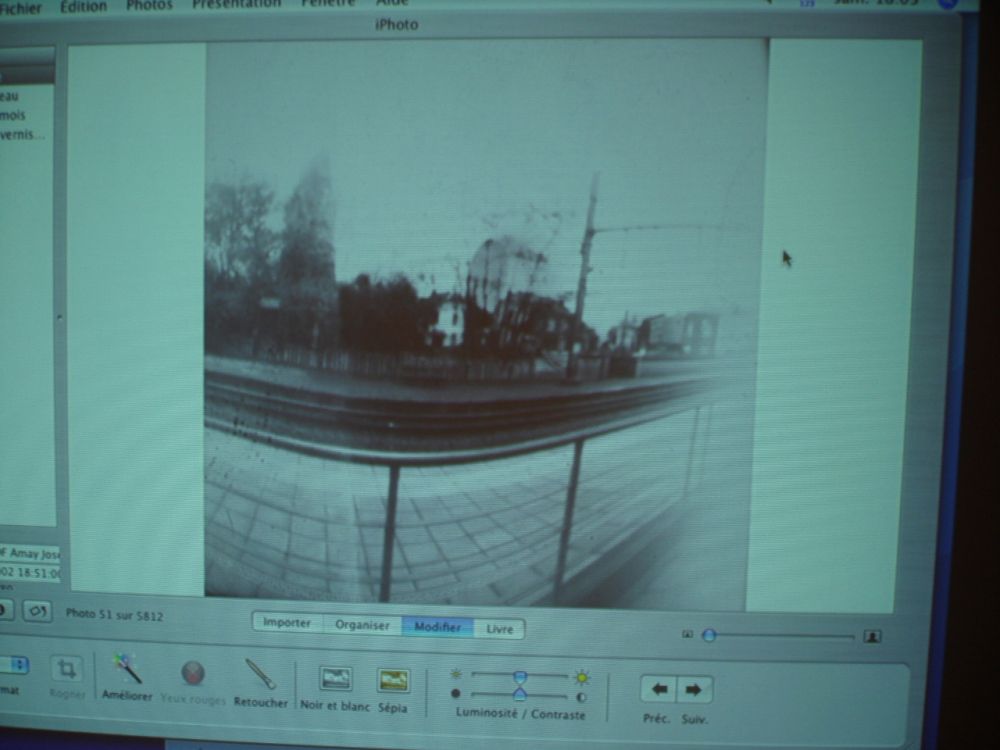Image resolution: width=1000 pixels, height=750 pixels.
Task: Click the small thumbnail zoom icon
Action: 688,634
